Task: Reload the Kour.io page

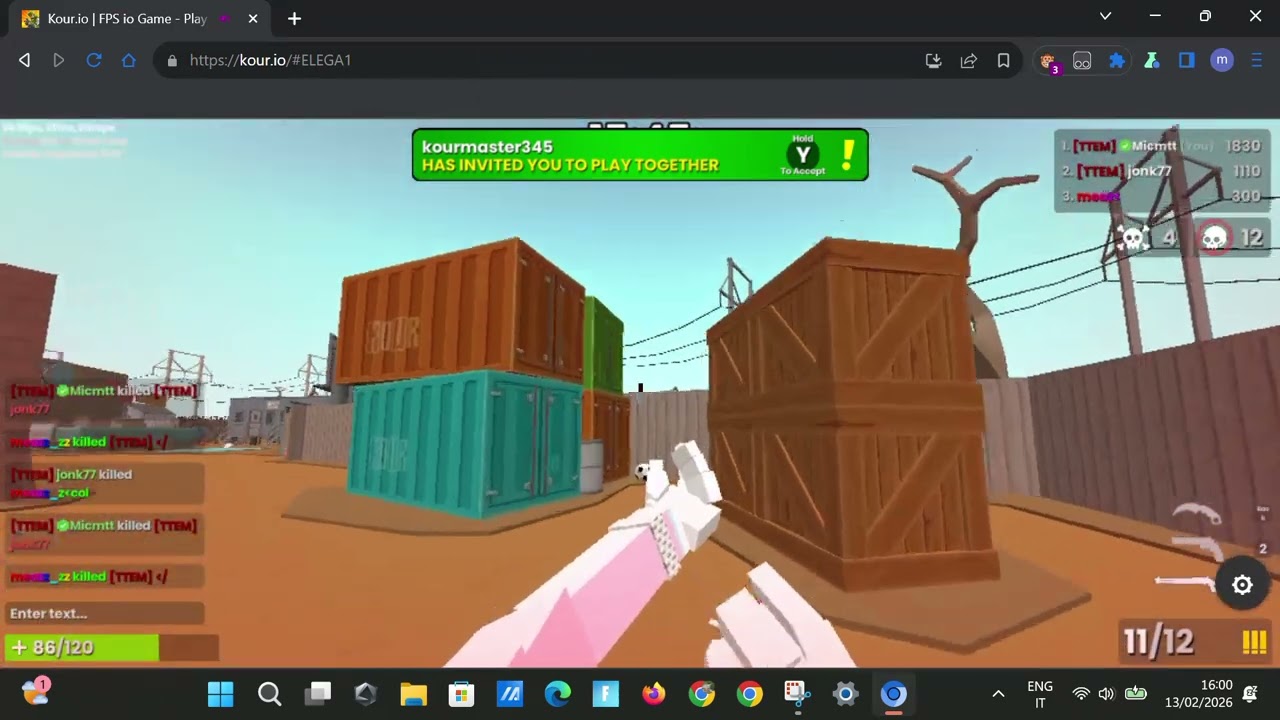Action: [93, 60]
